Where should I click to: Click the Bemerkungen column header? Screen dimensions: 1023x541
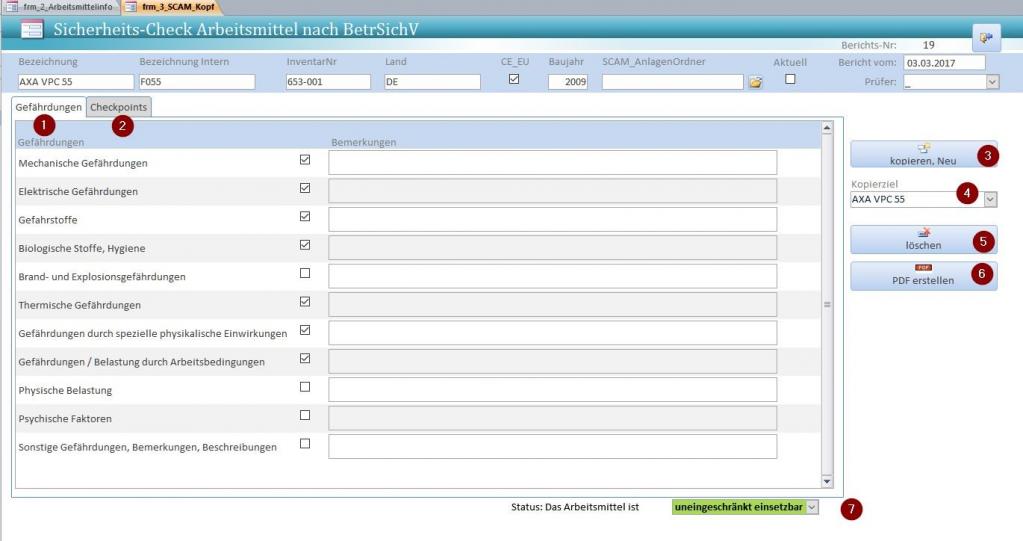pos(363,142)
